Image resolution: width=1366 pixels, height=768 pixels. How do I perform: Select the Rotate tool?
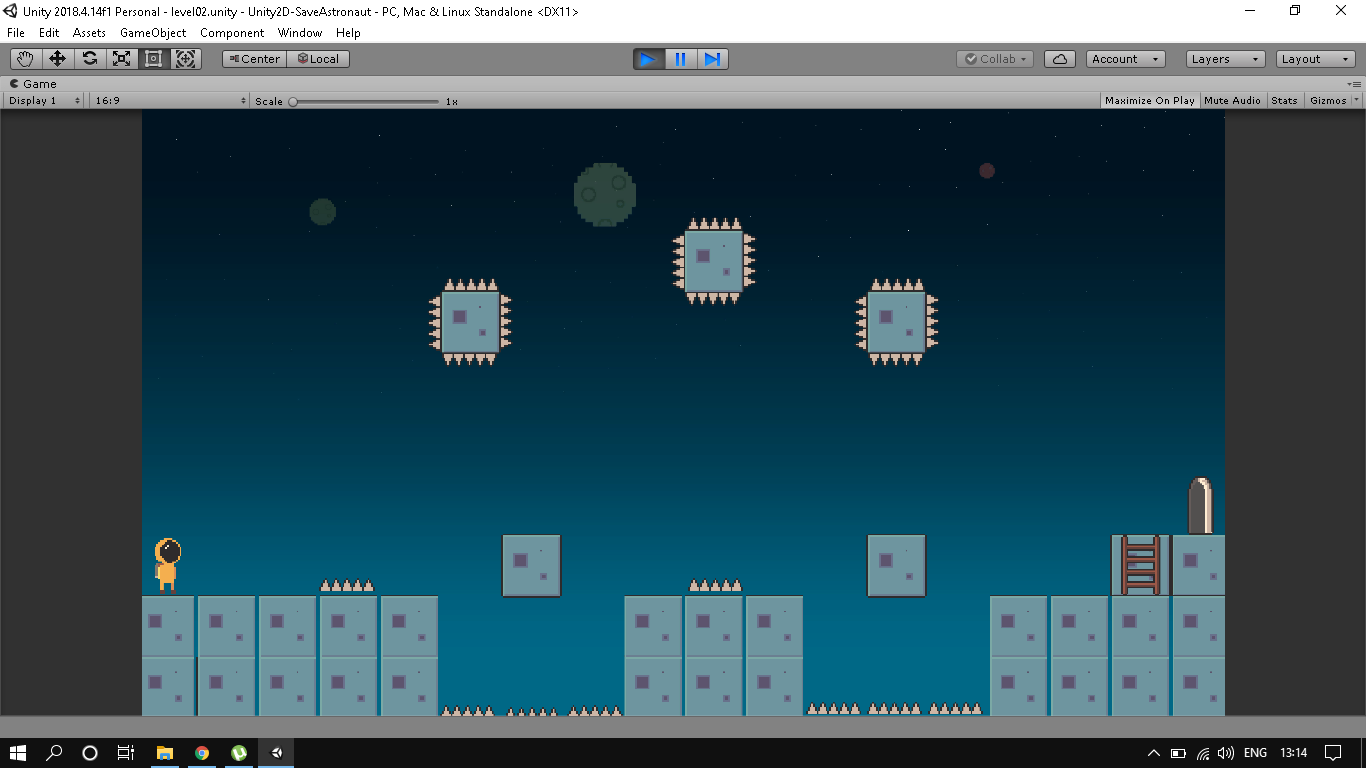[89, 59]
